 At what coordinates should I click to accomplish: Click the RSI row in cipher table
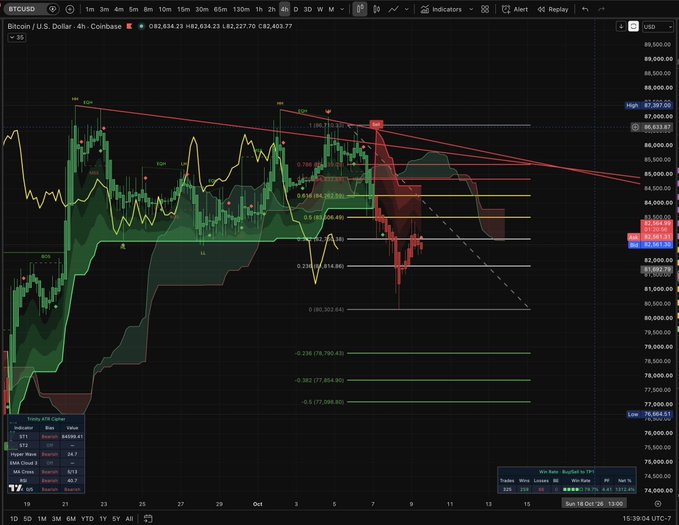(x=46, y=480)
